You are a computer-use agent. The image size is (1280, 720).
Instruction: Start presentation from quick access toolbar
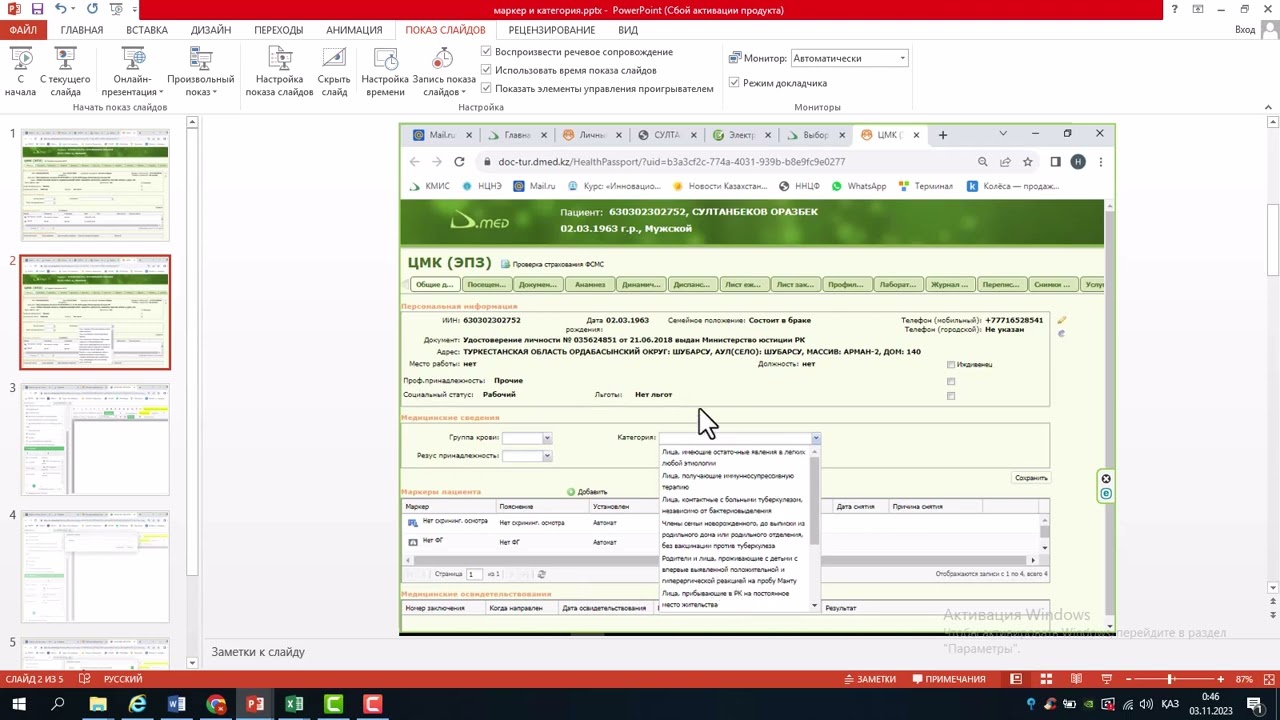[x=116, y=9]
